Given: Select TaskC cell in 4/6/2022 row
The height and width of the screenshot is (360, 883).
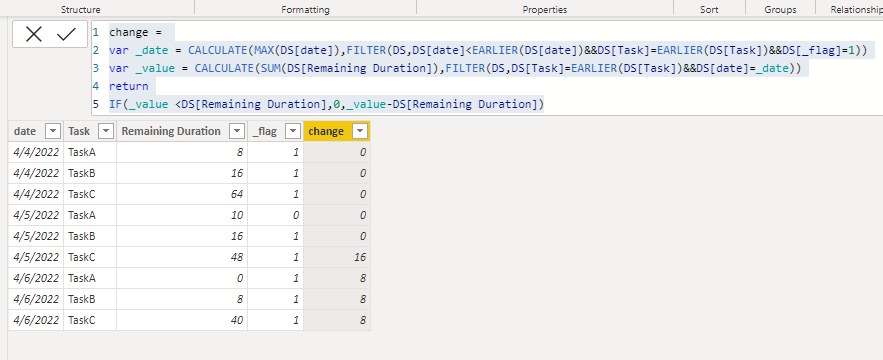Looking at the screenshot, I should (x=90, y=320).
